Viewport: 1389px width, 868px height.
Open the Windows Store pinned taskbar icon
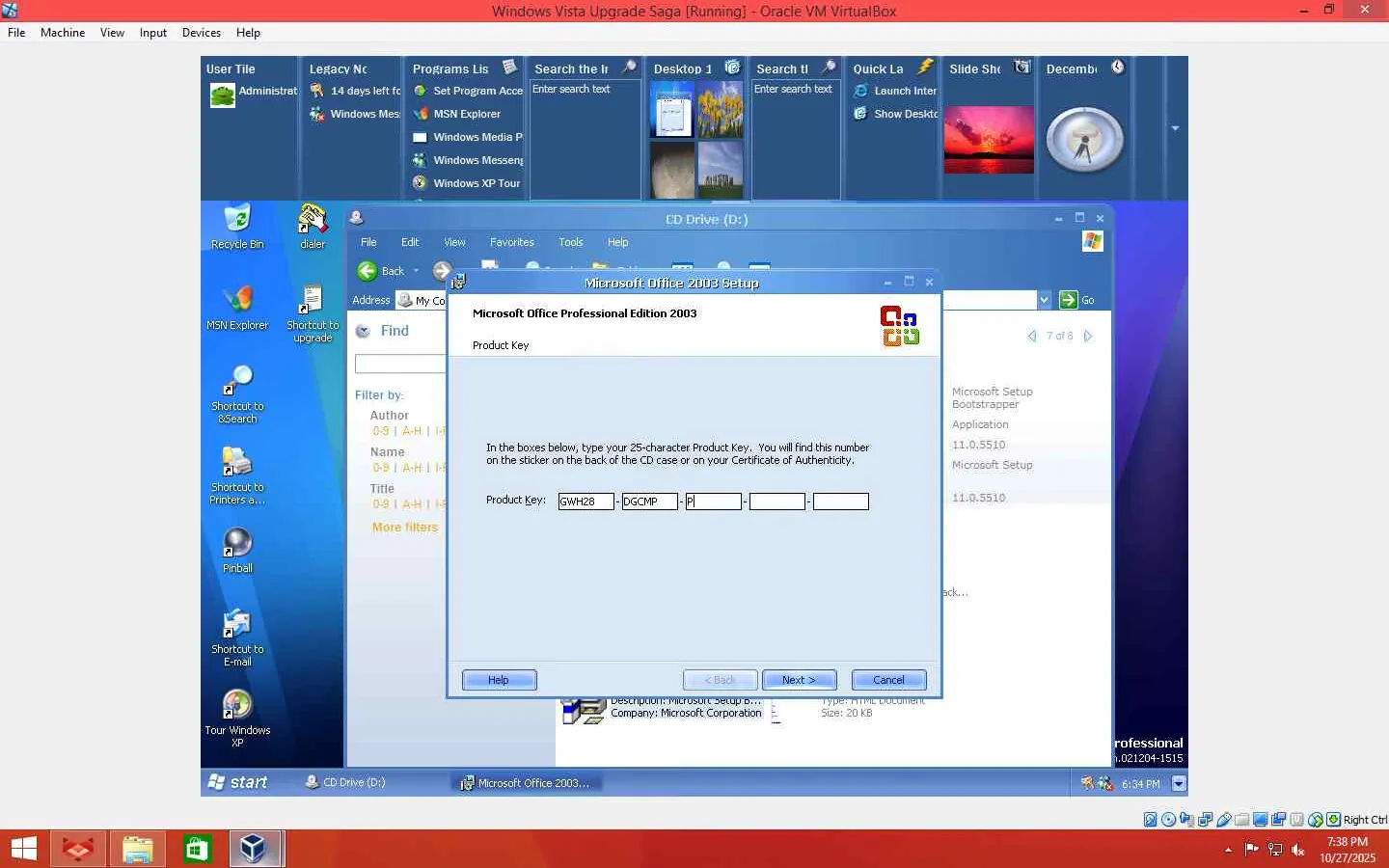coord(197,849)
